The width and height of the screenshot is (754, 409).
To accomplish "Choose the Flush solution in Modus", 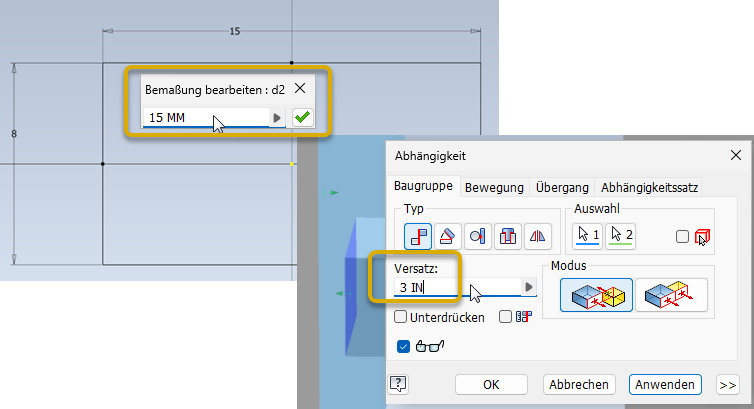I will [x=671, y=295].
